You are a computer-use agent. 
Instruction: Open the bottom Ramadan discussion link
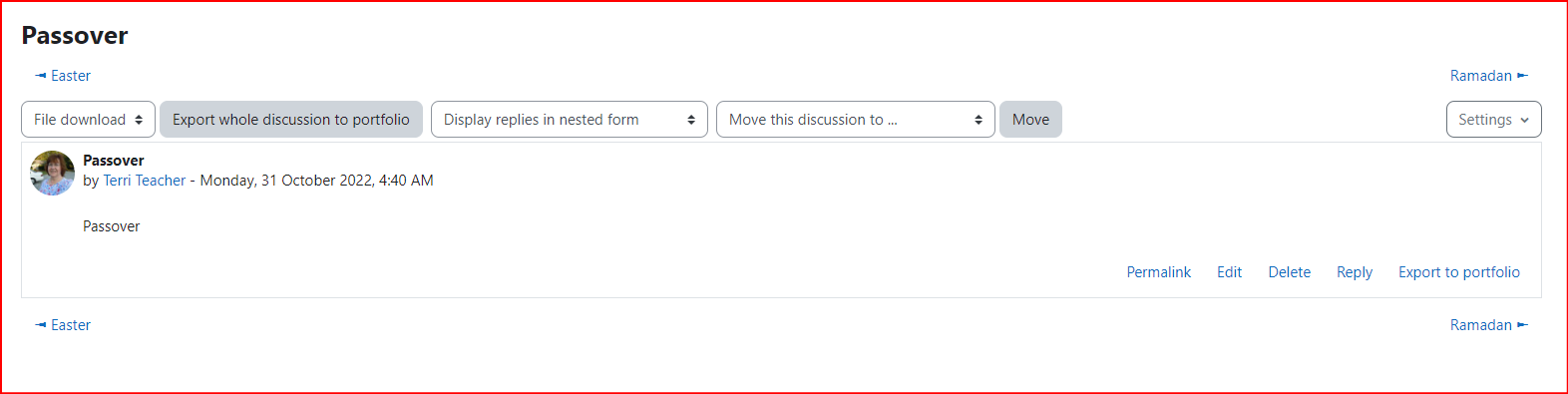coord(1480,325)
